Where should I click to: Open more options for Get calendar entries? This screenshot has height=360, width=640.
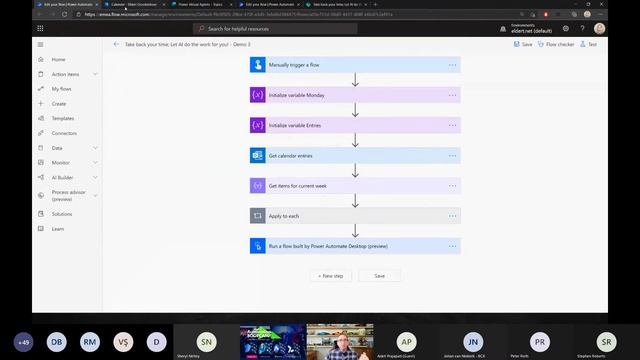tap(452, 156)
